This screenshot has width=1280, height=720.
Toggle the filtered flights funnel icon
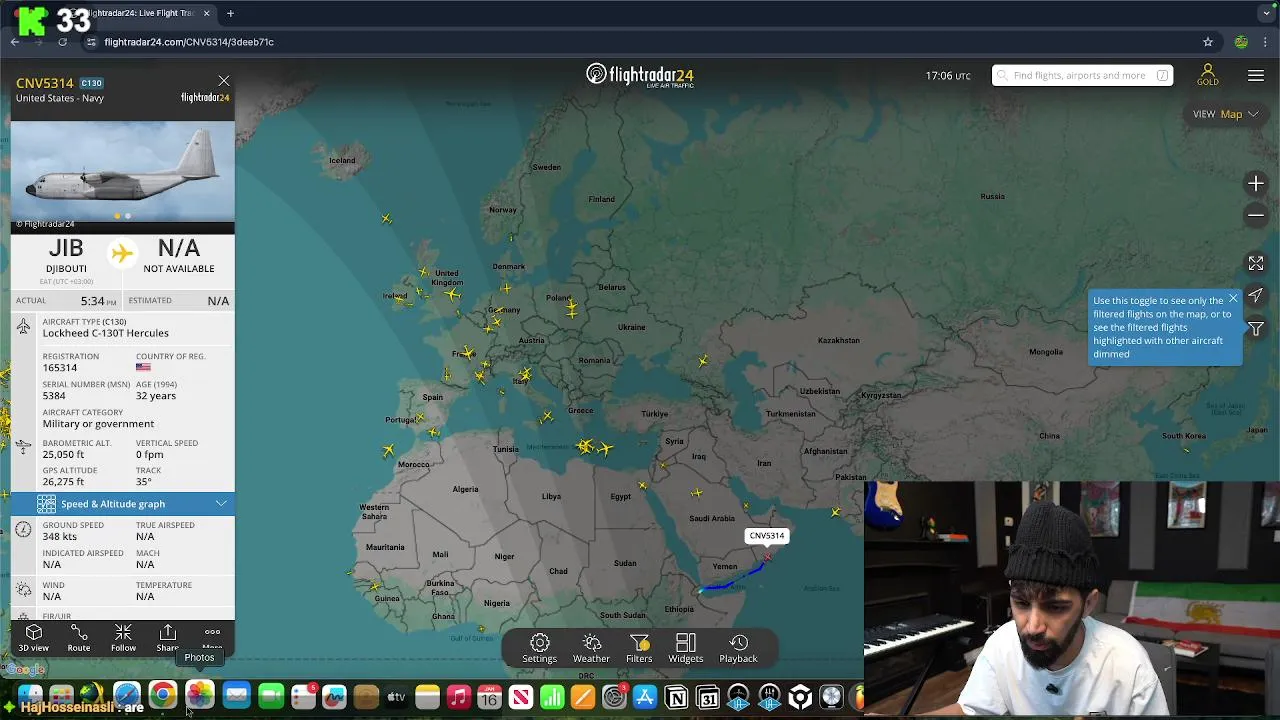[1256, 329]
